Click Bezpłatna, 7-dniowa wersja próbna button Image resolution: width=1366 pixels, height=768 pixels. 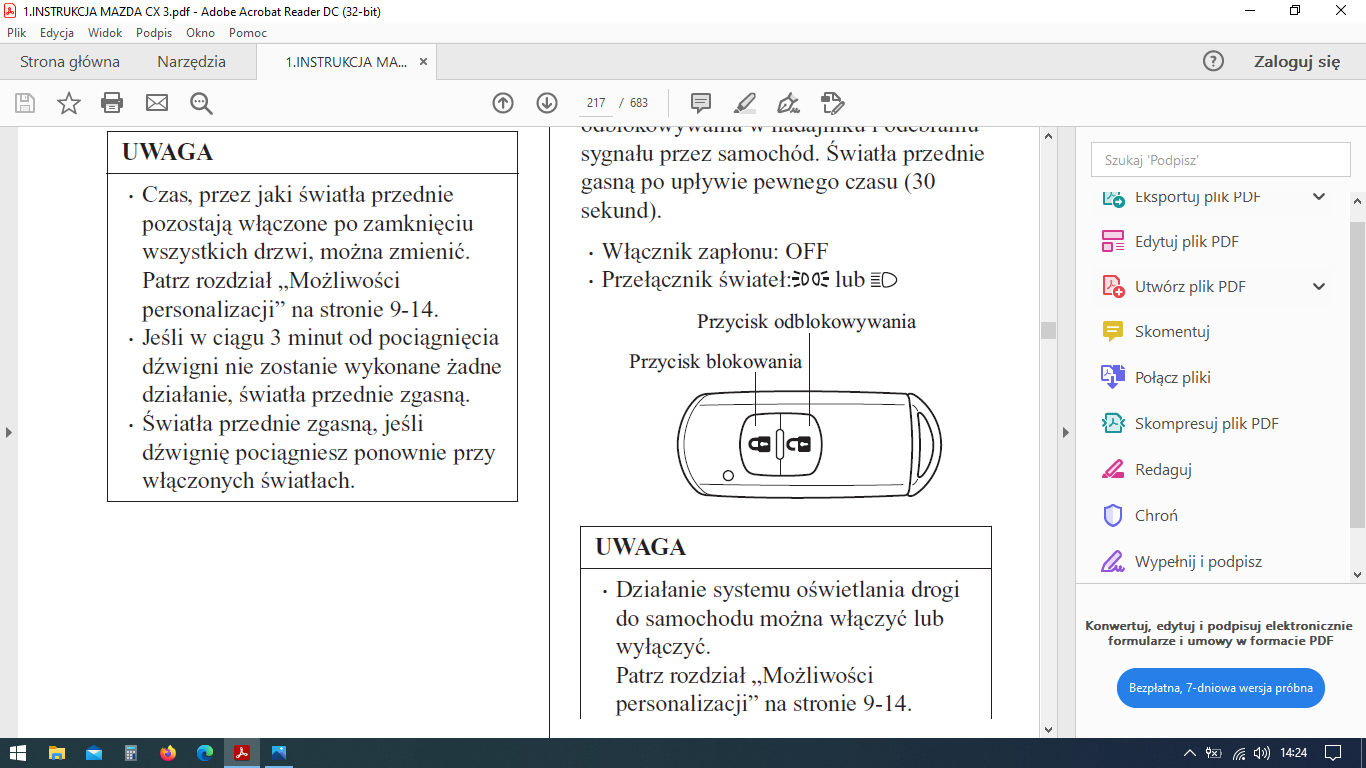[1220, 688]
